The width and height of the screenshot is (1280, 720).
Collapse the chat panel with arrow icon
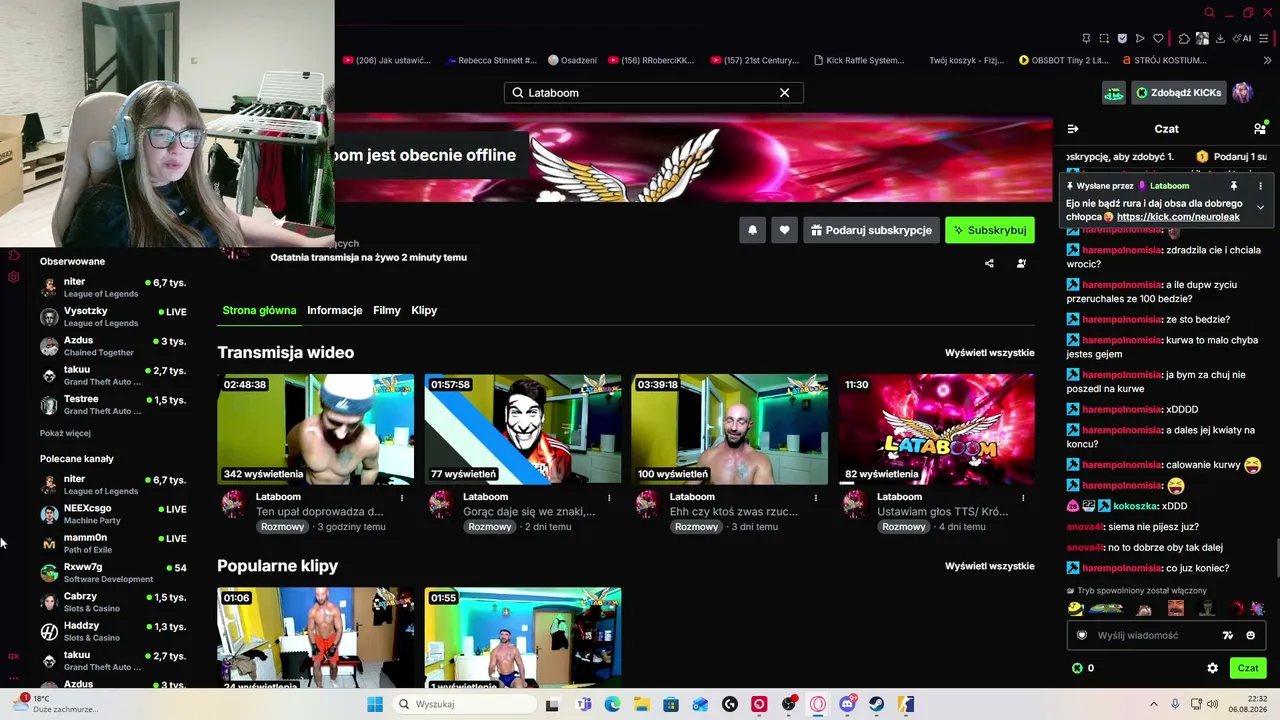click(x=1073, y=129)
